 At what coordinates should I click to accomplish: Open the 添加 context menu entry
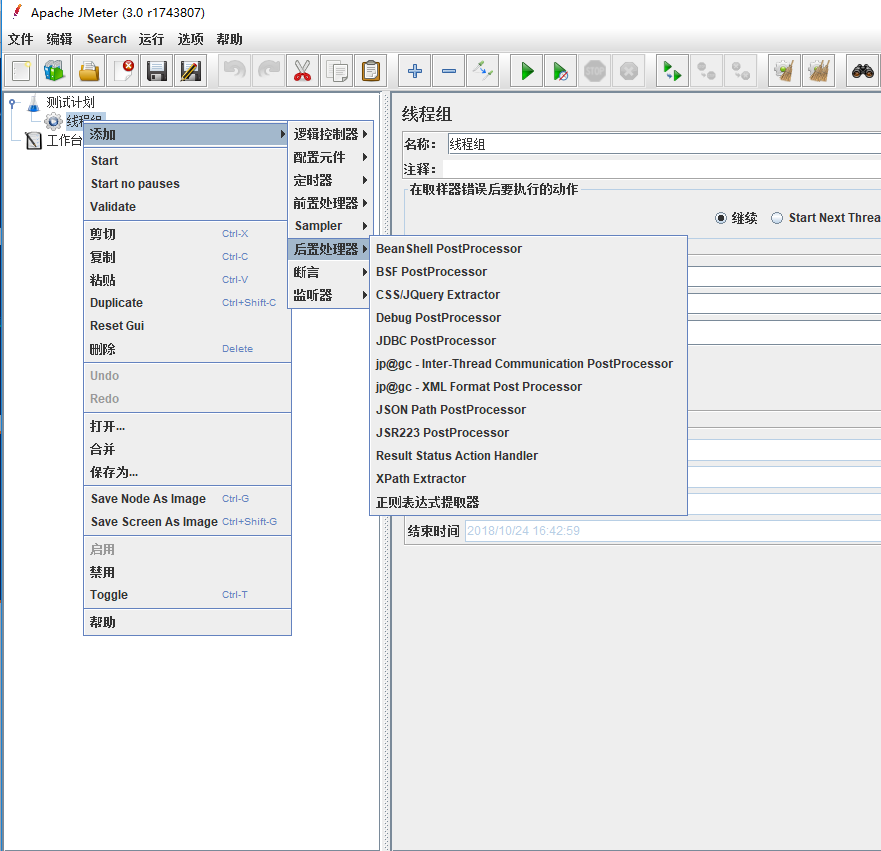coord(186,134)
